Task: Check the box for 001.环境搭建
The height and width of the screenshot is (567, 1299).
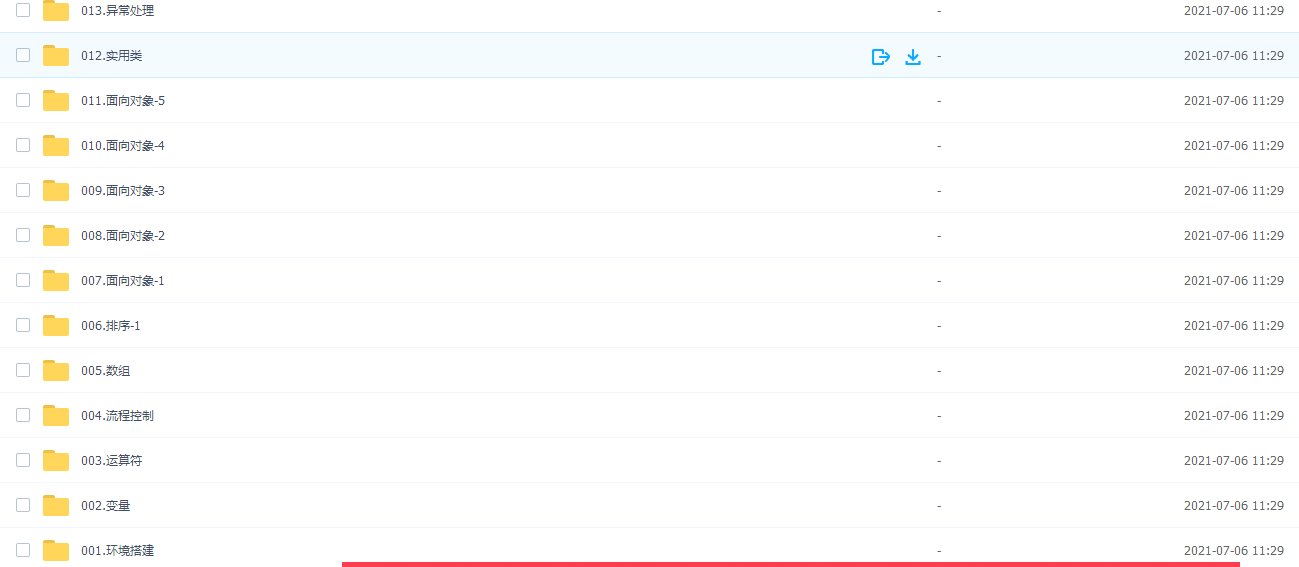Action: point(23,550)
